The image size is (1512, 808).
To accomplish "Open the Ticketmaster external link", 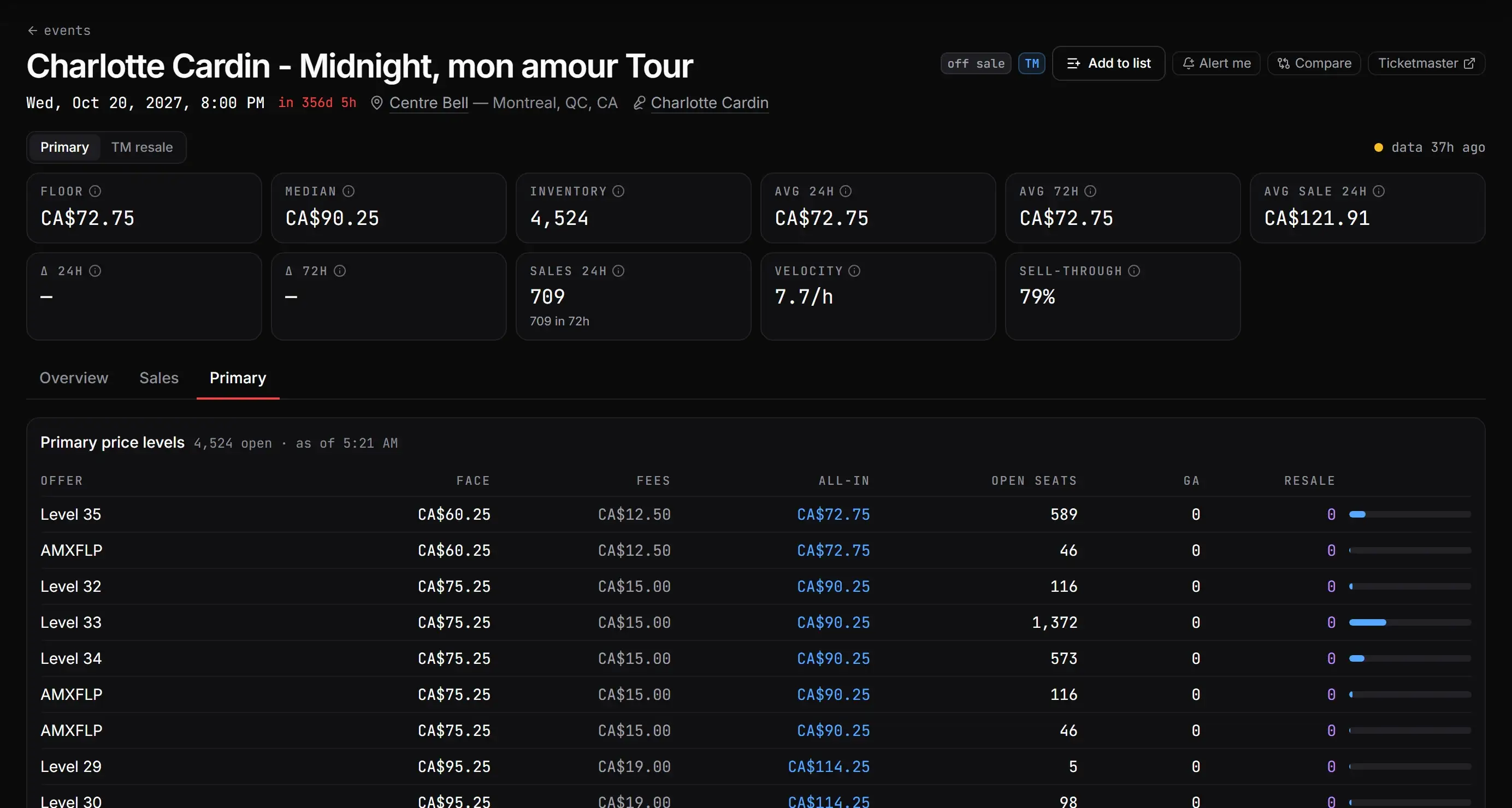I will pyautogui.click(x=1426, y=63).
